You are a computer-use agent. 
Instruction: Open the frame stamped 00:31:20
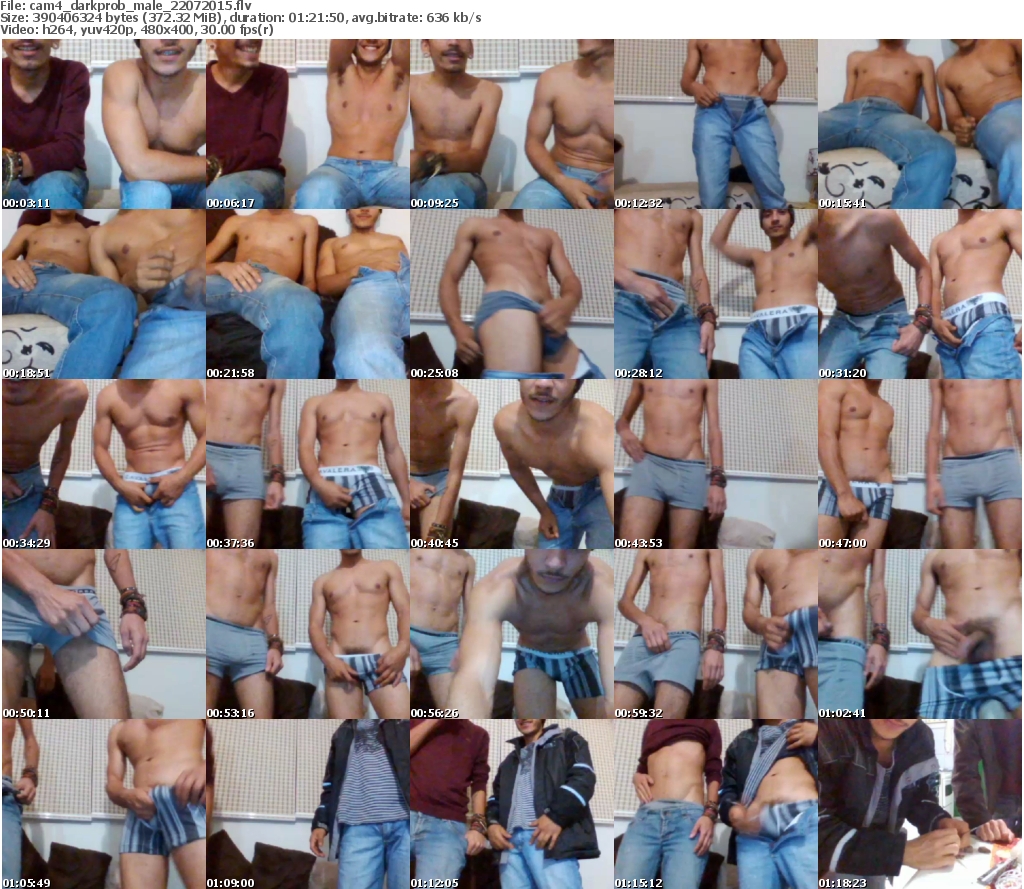(920, 294)
